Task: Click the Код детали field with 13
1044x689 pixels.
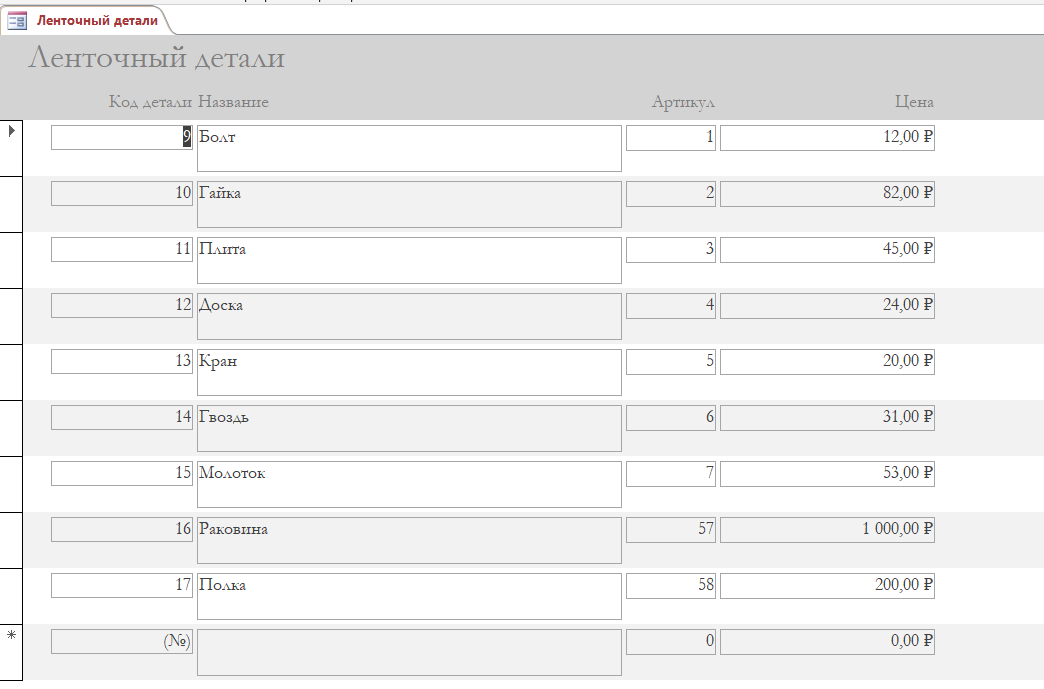Action: 121,361
